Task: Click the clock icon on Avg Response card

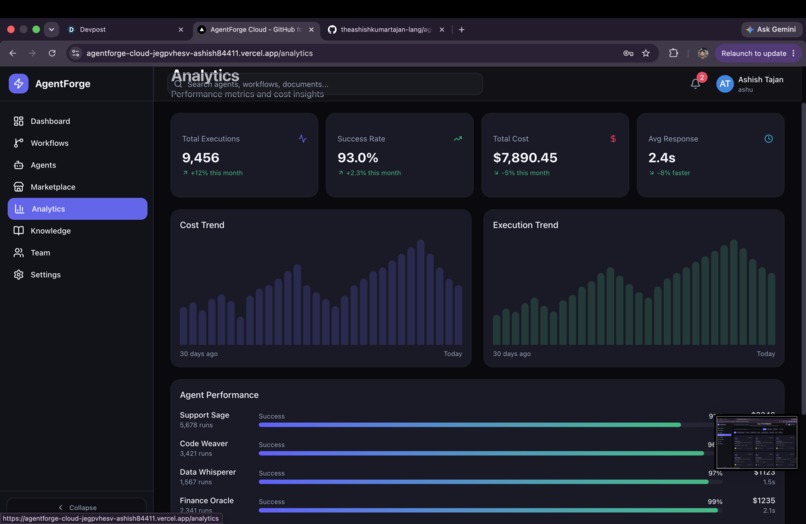Action: pos(768,139)
